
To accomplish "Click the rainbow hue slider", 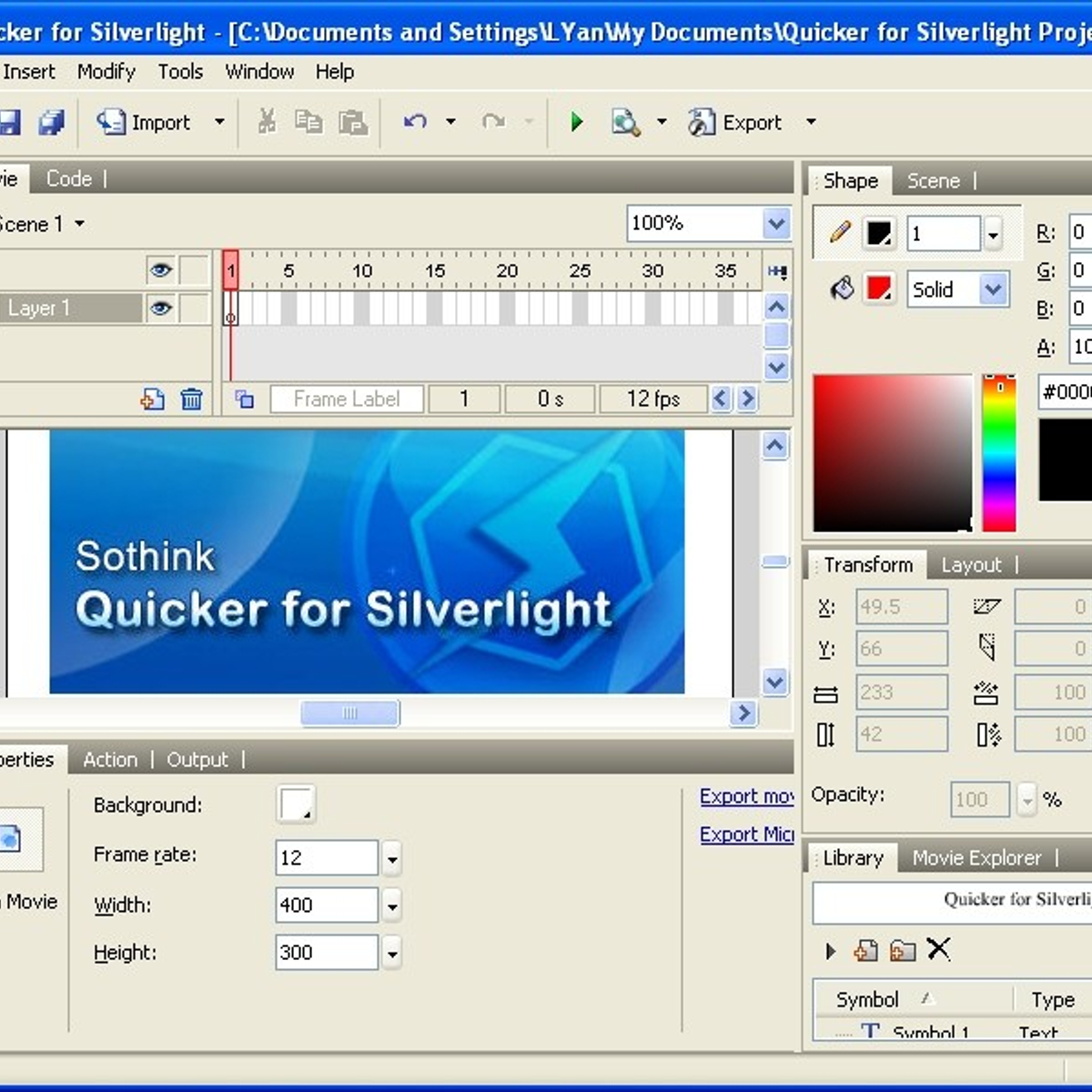I will 998,452.
